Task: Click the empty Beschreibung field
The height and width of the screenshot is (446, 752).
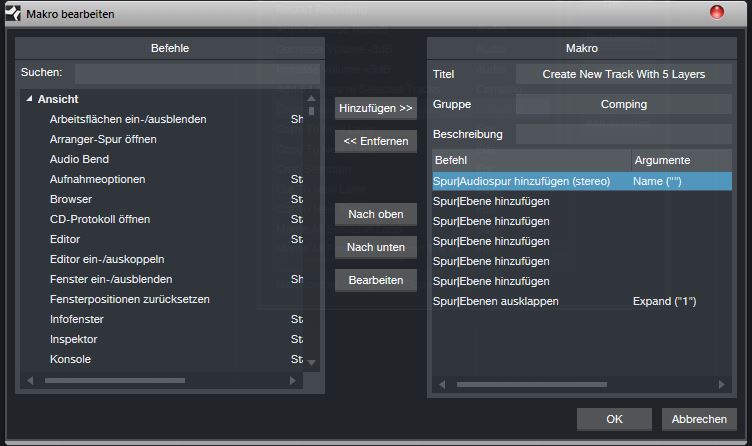Action: pyautogui.click(x=623, y=134)
